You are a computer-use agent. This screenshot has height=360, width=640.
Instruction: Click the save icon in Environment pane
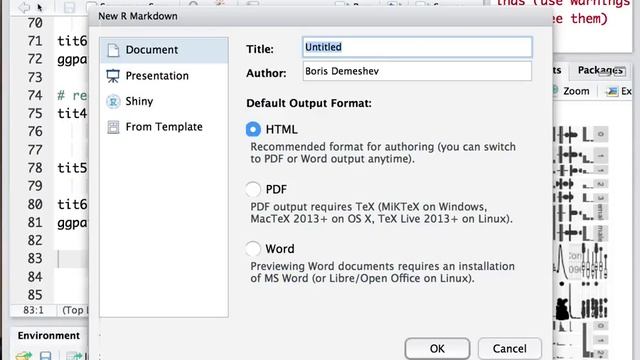pyautogui.click(x=46, y=356)
